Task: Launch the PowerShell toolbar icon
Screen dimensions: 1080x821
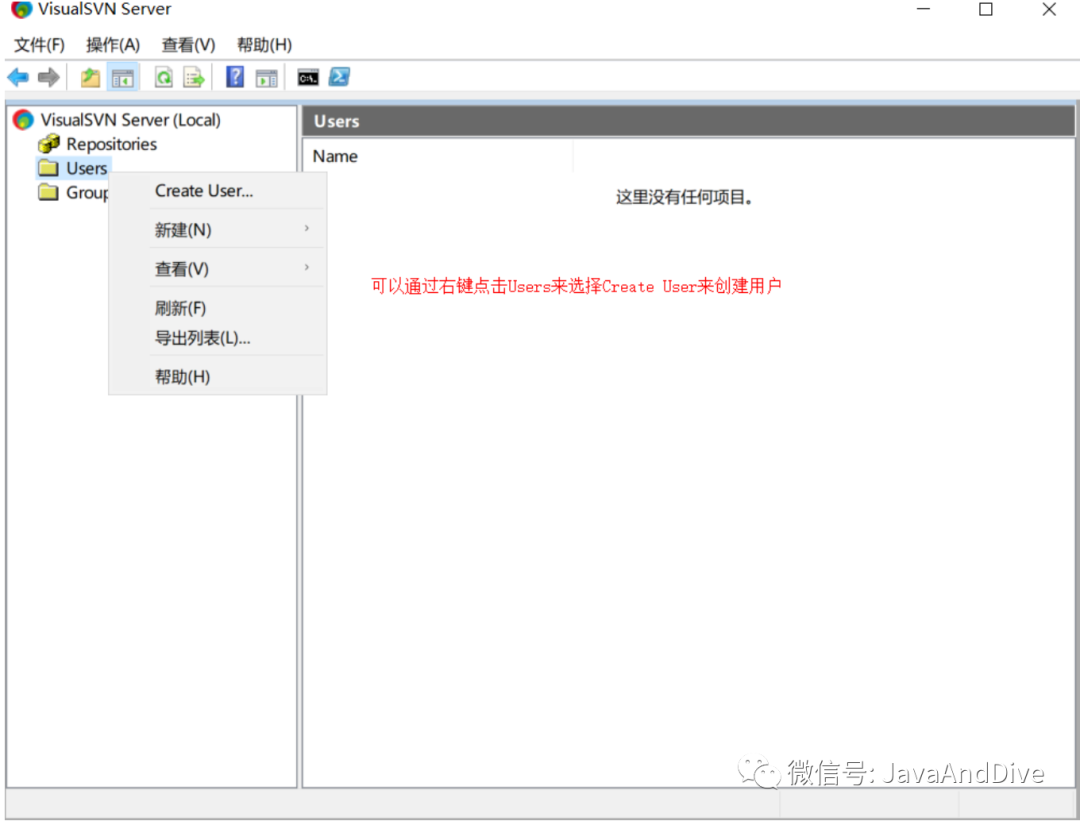Action: pyautogui.click(x=339, y=76)
